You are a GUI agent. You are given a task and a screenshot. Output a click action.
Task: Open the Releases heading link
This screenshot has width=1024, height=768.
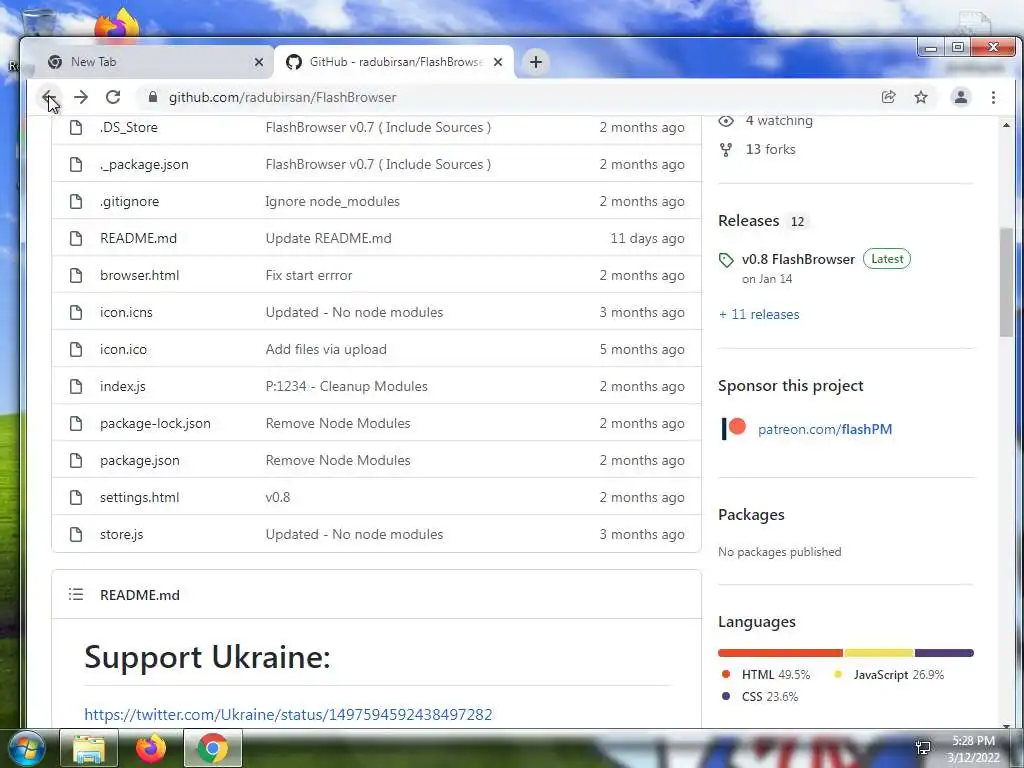[x=748, y=221]
